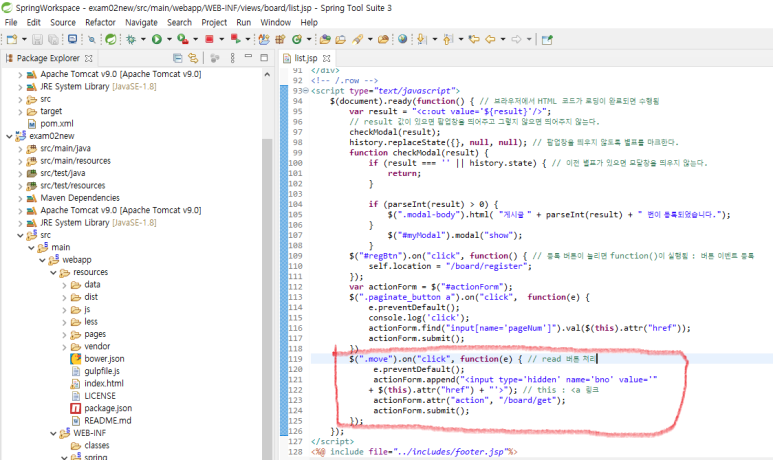Click the Next Annotation arrow icon
Viewport: 773px width, 460px height.
pos(422,39)
